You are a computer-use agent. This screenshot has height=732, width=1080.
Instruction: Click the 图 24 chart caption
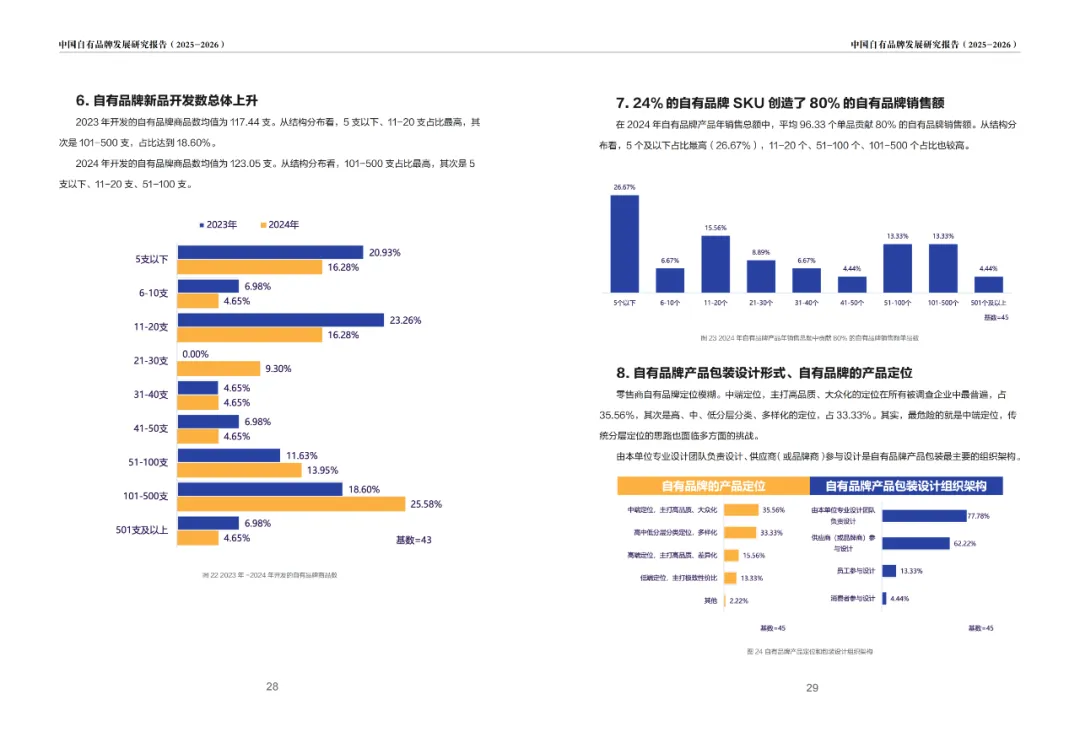tap(809, 651)
